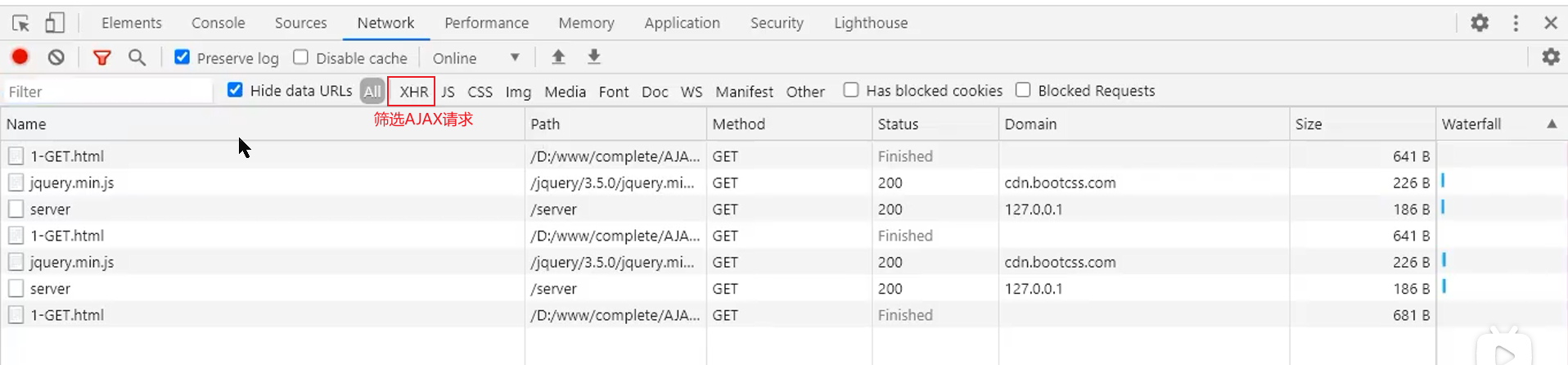Clear the network log
This screenshot has width=1568, height=365.
(x=56, y=57)
